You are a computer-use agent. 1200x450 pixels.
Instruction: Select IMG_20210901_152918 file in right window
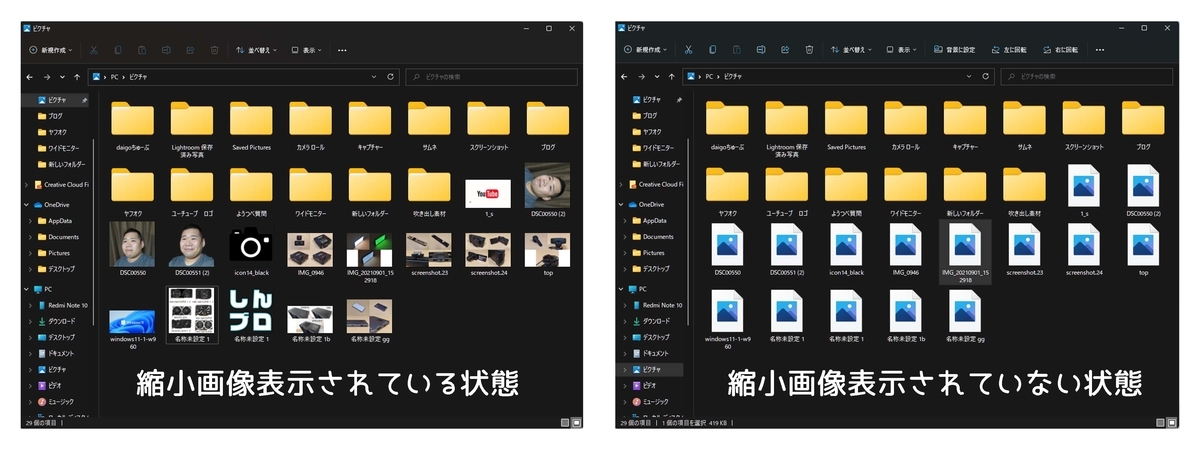tap(964, 252)
